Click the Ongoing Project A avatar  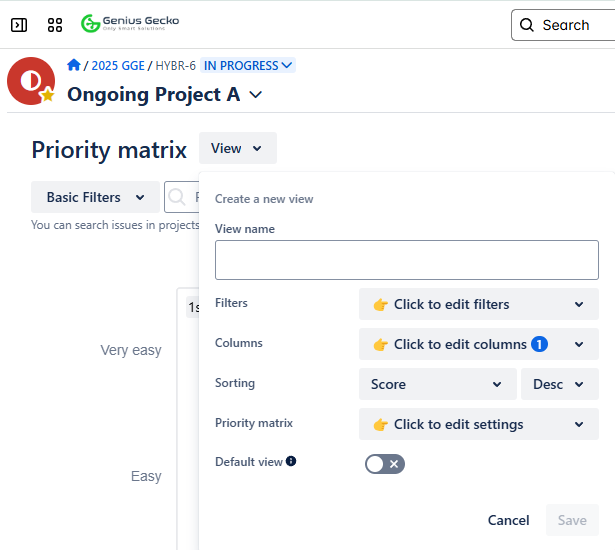(x=31, y=81)
